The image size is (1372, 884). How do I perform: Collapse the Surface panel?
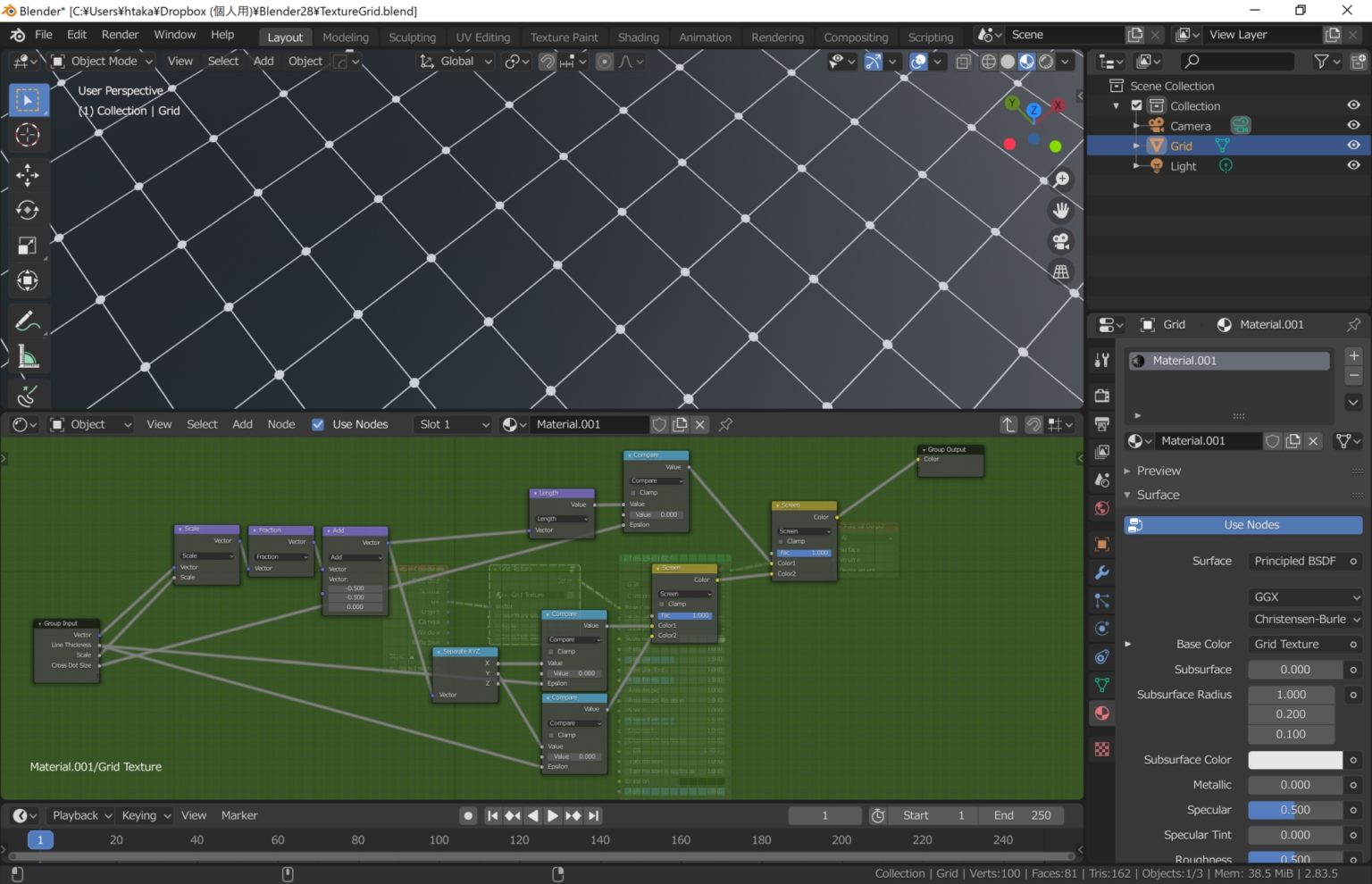pyautogui.click(x=1158, y=495)
